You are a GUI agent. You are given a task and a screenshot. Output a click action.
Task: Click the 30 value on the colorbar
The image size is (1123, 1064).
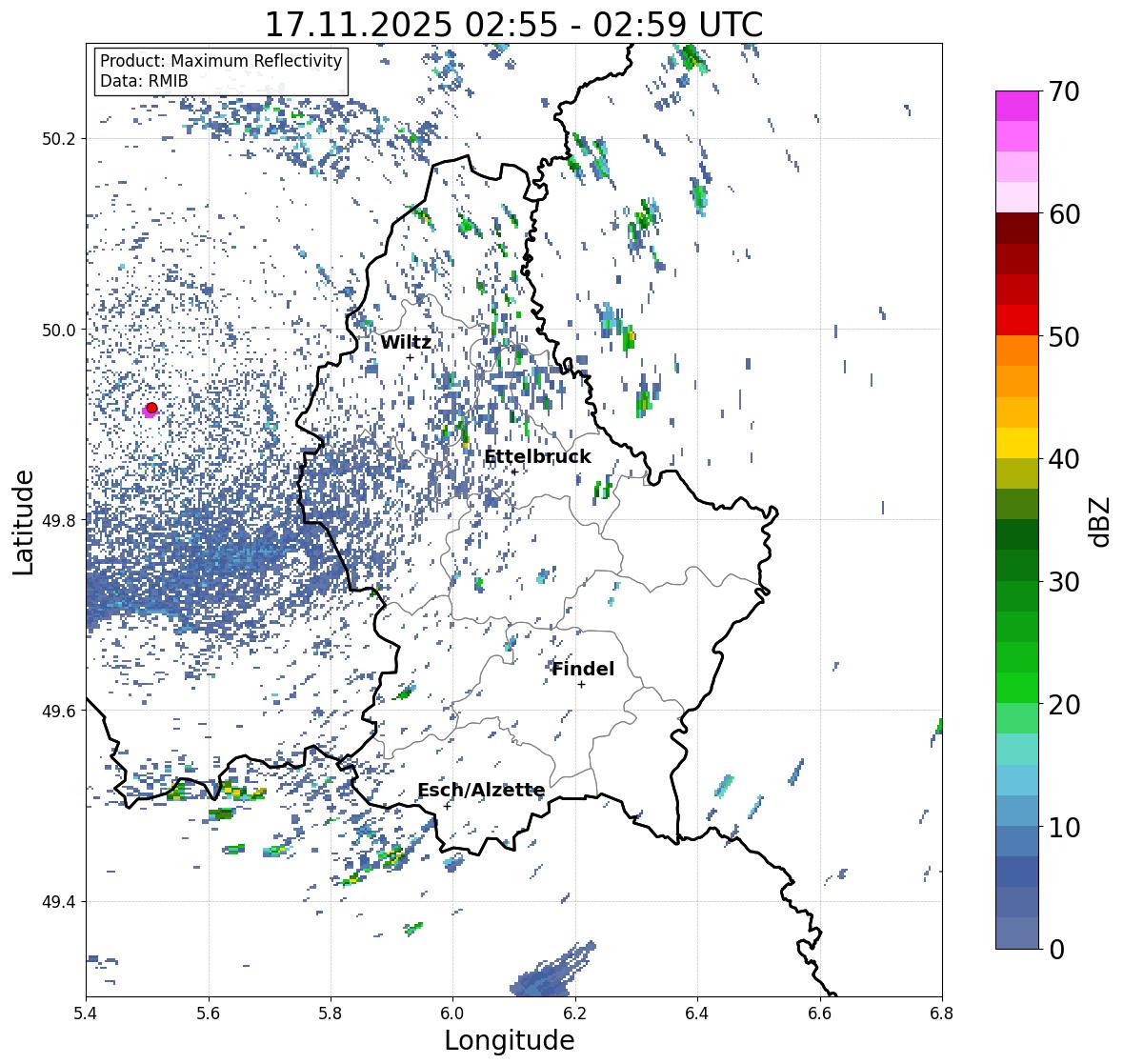(x=1063, y=581)
